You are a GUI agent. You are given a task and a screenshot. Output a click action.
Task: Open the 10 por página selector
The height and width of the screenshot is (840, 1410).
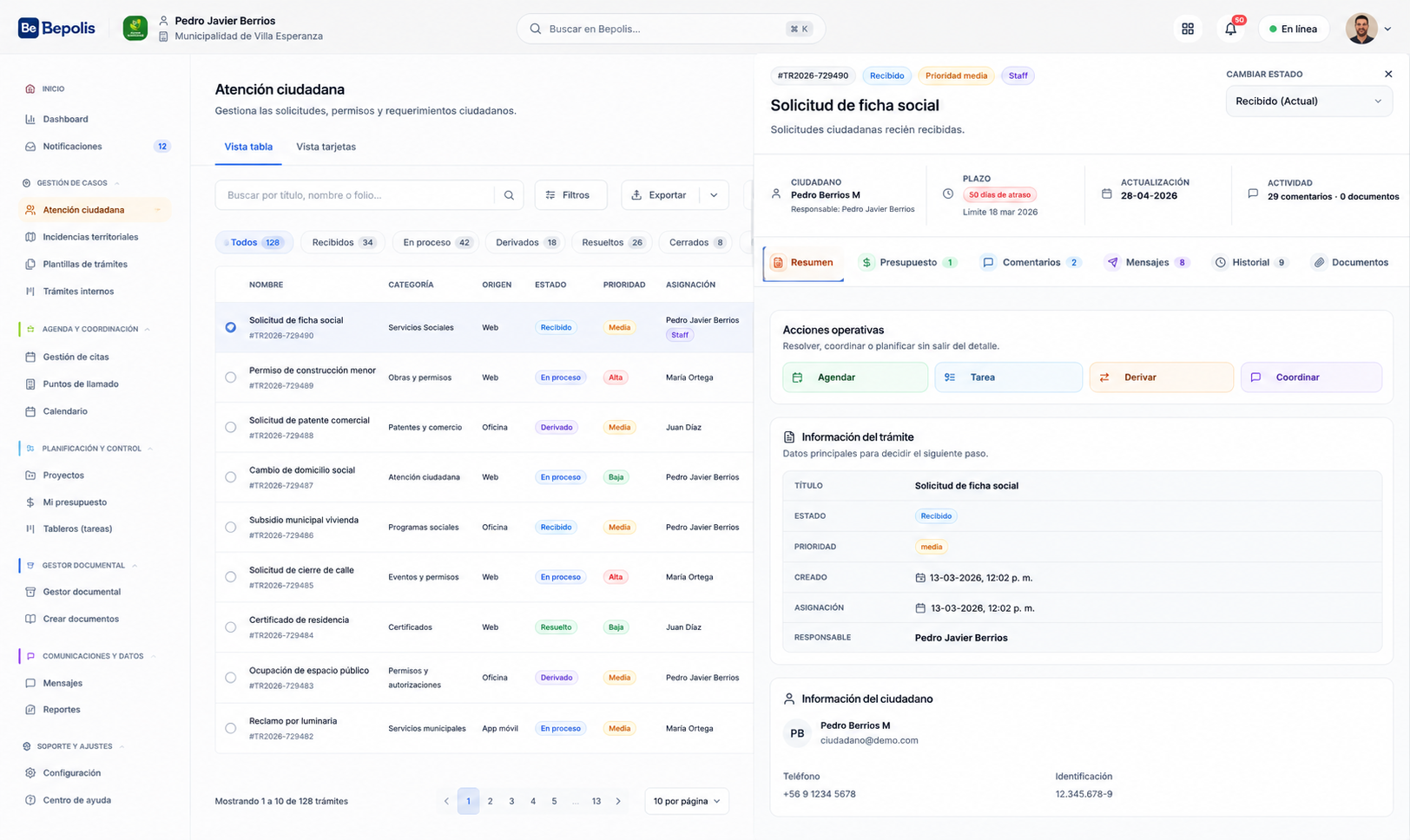tap(687, 801)
